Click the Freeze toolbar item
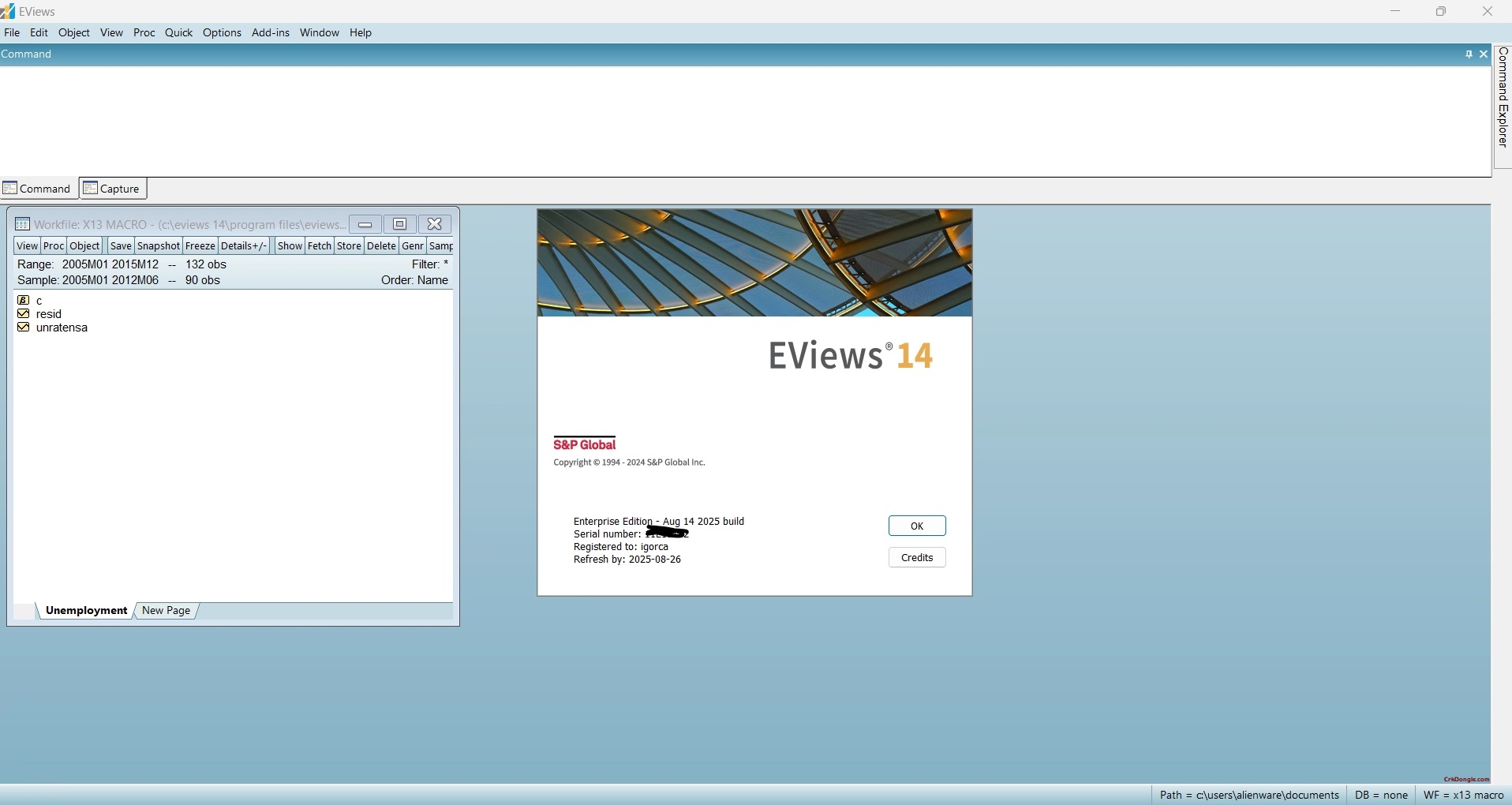Screen dimensions: 1512x805 tap(200, 245)
